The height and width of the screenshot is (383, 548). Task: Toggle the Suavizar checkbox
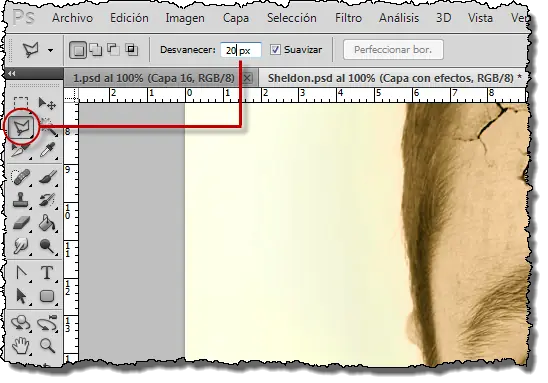[x=275, y=50]
